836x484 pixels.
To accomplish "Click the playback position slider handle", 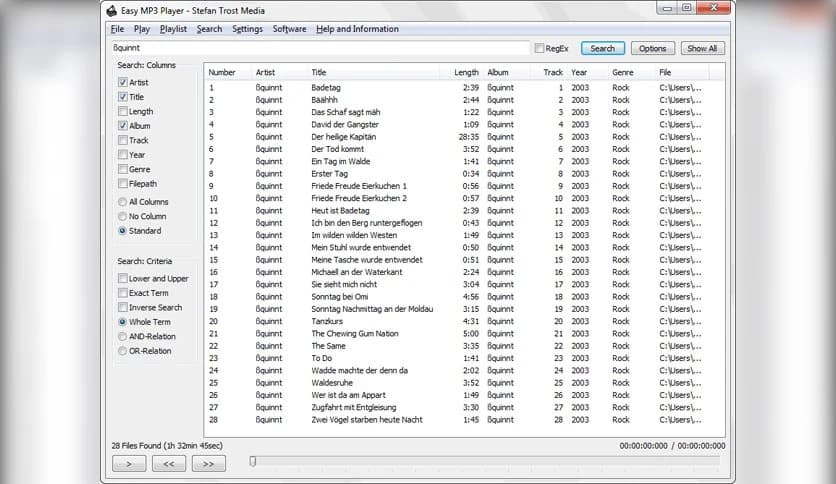I will click(253, 461).
